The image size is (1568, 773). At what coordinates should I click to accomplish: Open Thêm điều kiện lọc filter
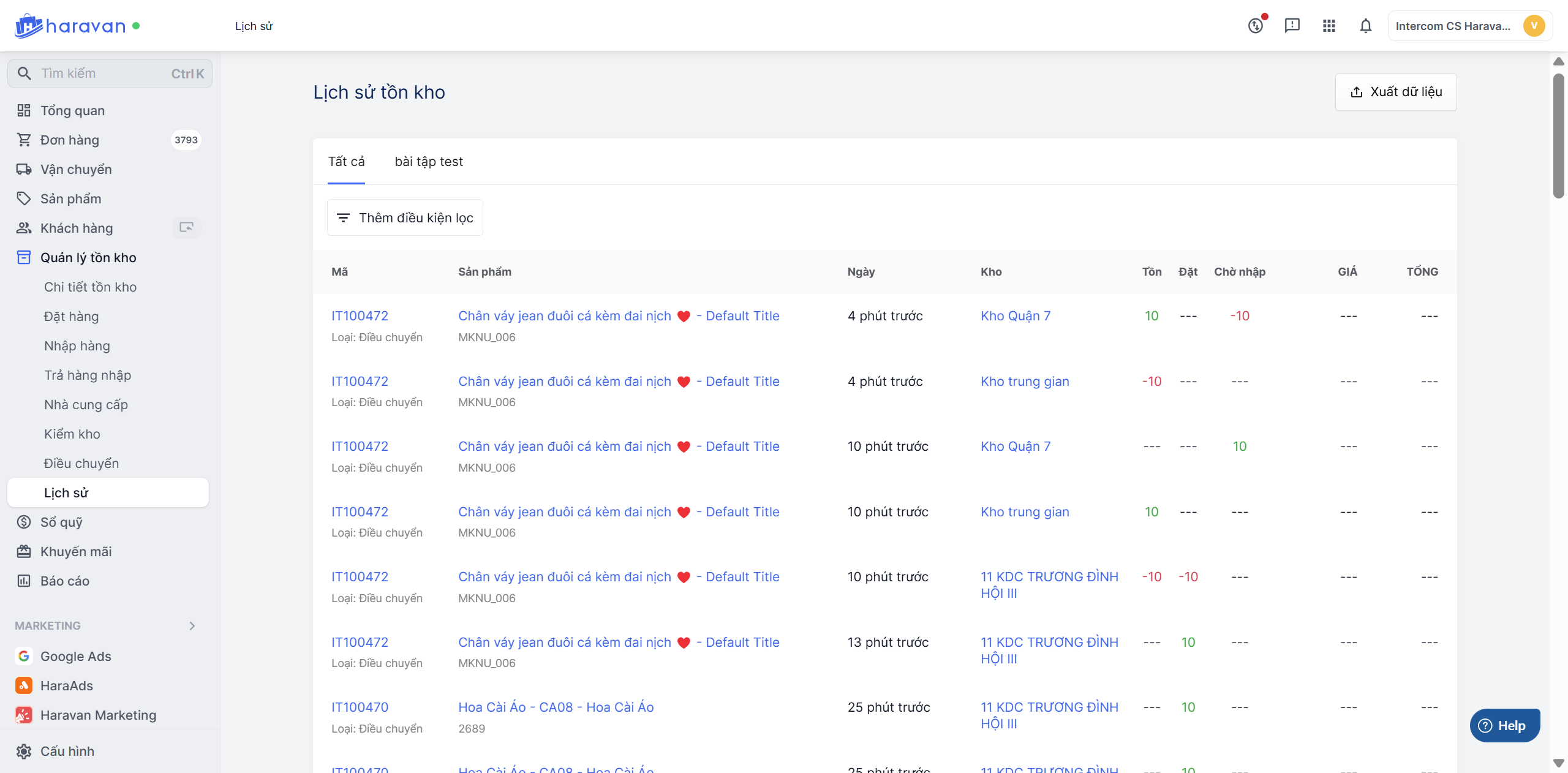point(405,217)
